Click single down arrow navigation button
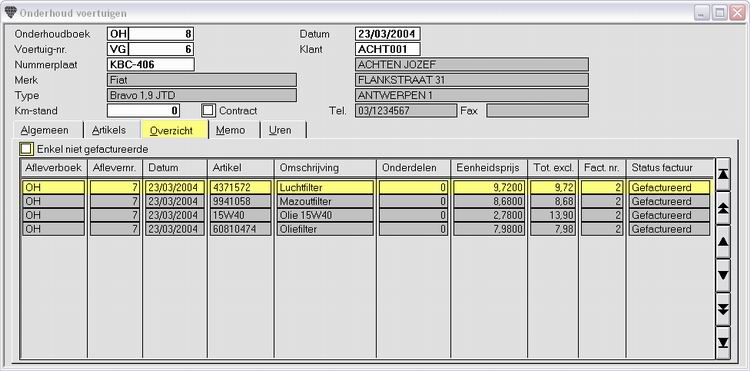 (723, 275)
